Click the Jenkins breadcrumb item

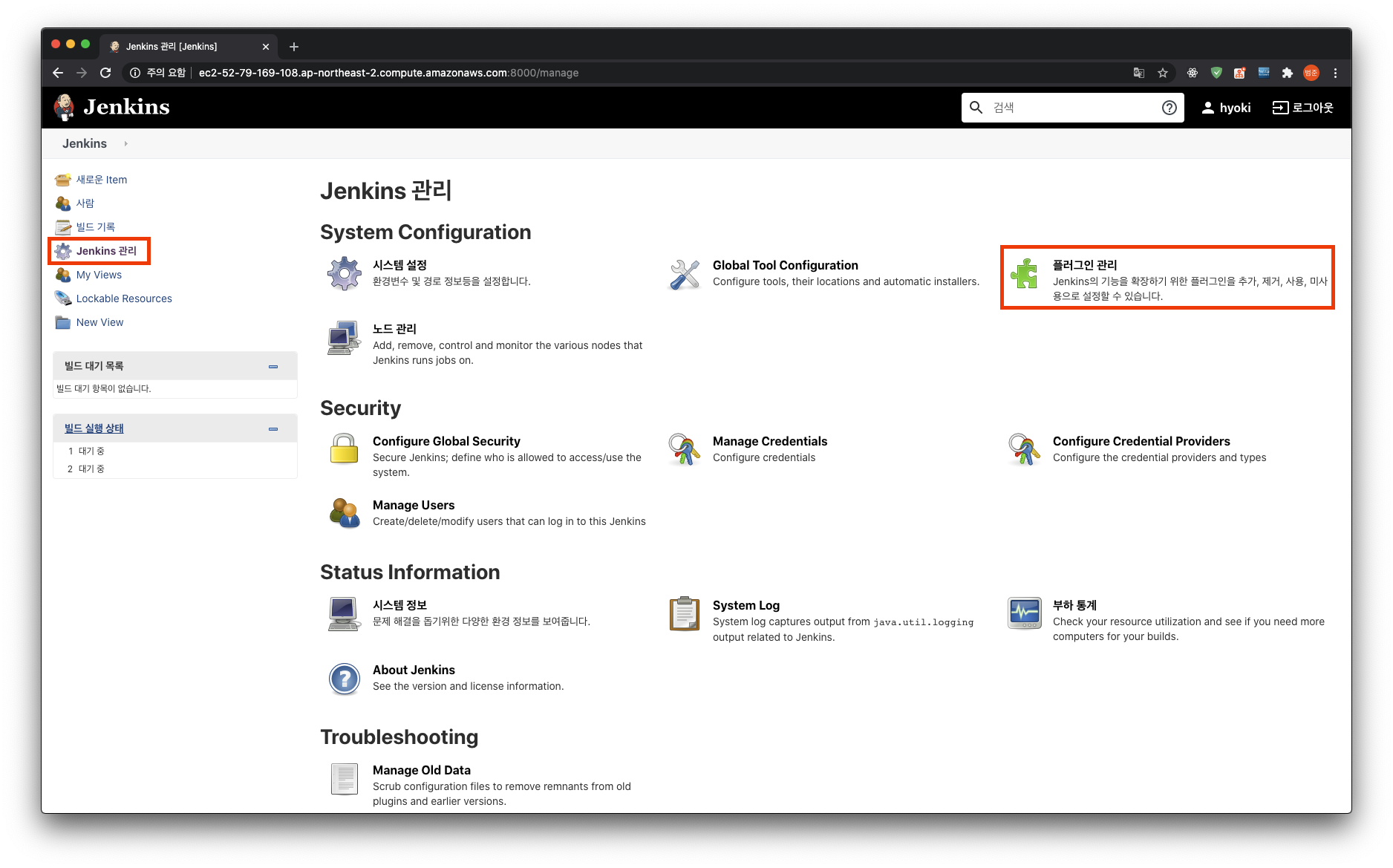pyautogui.click(x=85, y=143)
